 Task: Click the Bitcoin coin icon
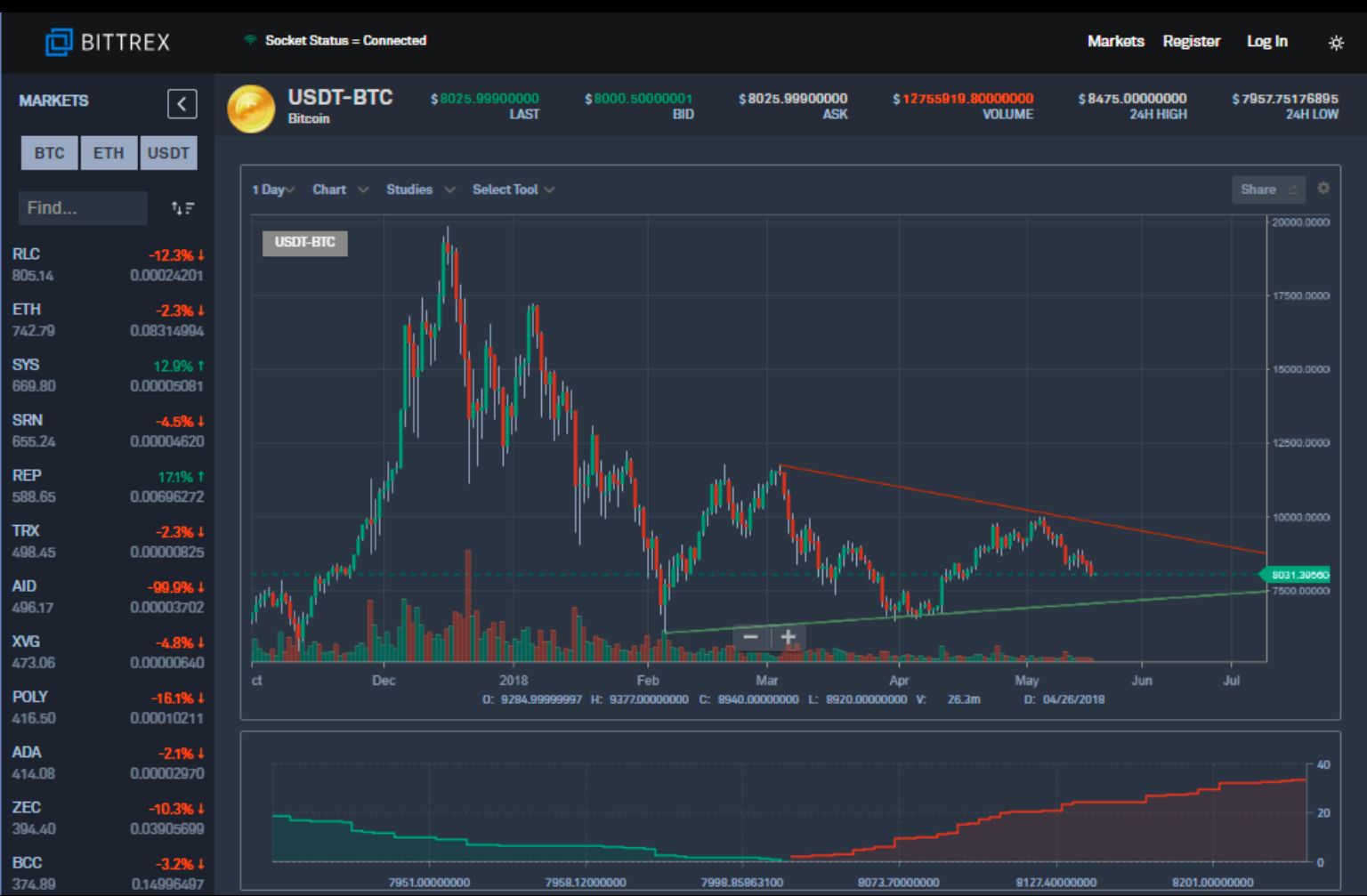coord(251,108)
